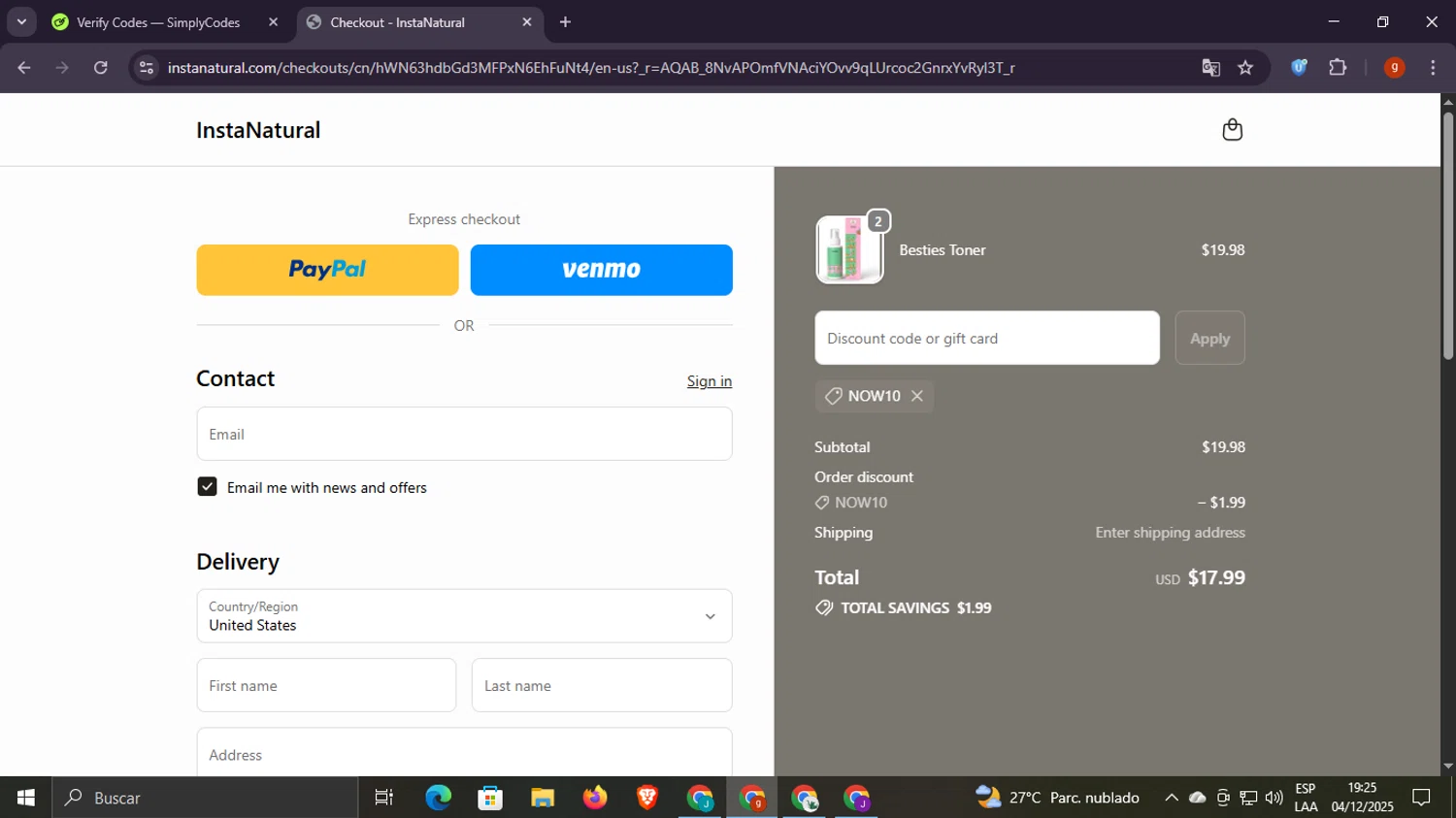Click the translate page icon

coord(1210,67)
